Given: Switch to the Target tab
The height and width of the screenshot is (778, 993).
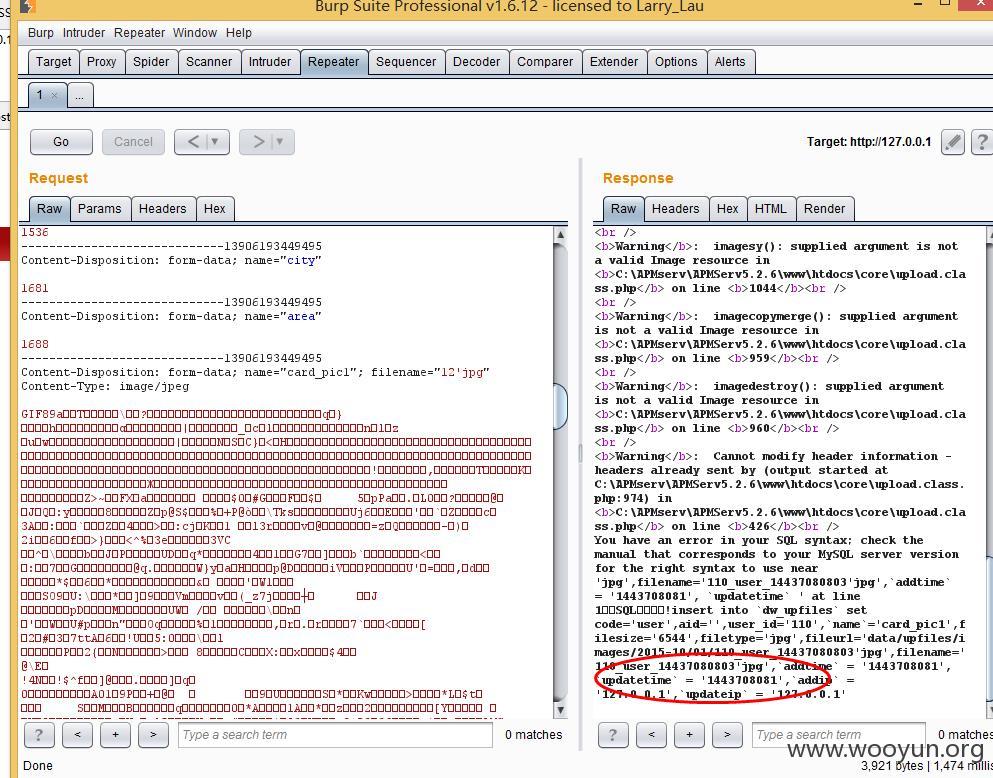Looking at the screenshot, I should (54, 62).
